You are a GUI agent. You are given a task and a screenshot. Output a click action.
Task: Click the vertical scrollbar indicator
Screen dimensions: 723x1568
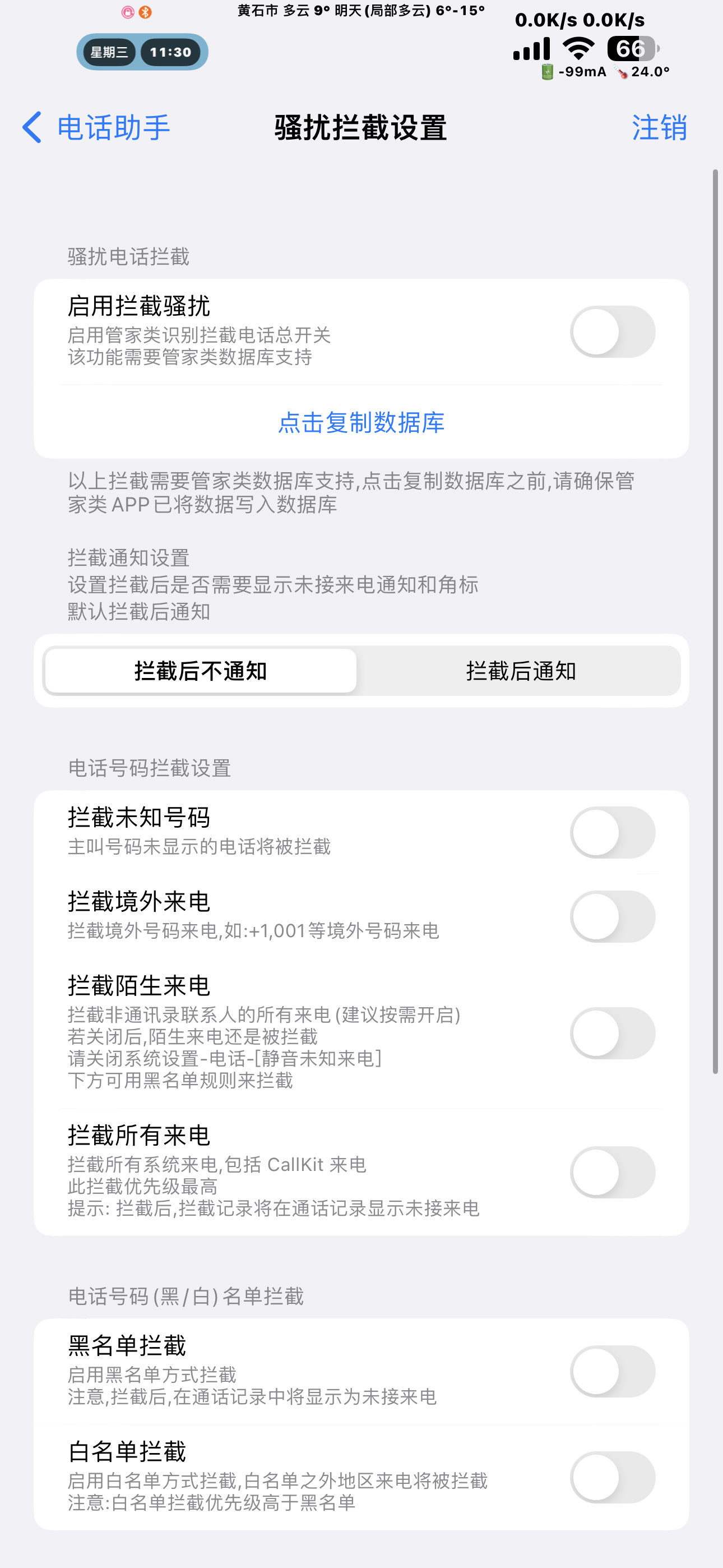(x=715, y=621)
